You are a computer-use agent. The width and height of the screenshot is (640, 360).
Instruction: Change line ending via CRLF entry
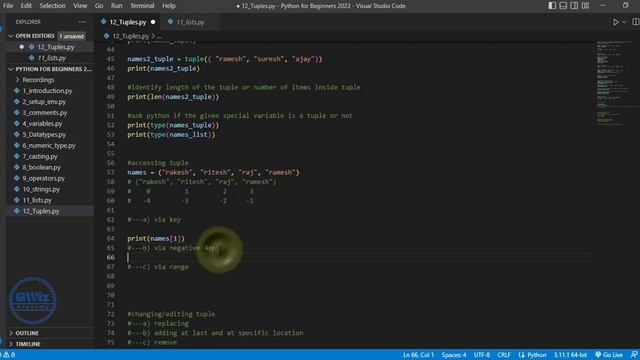coord(504,355)
